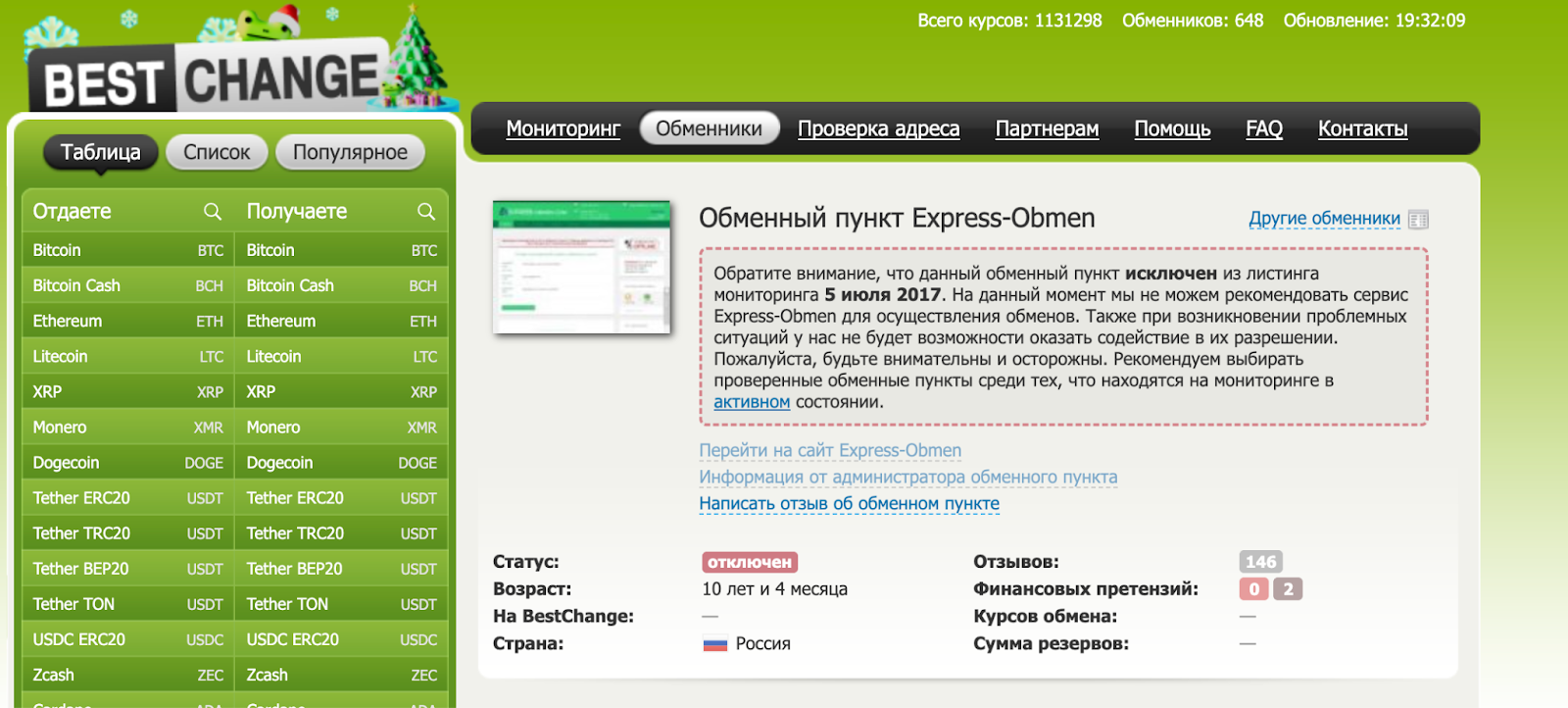Select Tether ERC20 in Отдаете column
This screenshot has height=708, width=1568.
coord(127,497)
